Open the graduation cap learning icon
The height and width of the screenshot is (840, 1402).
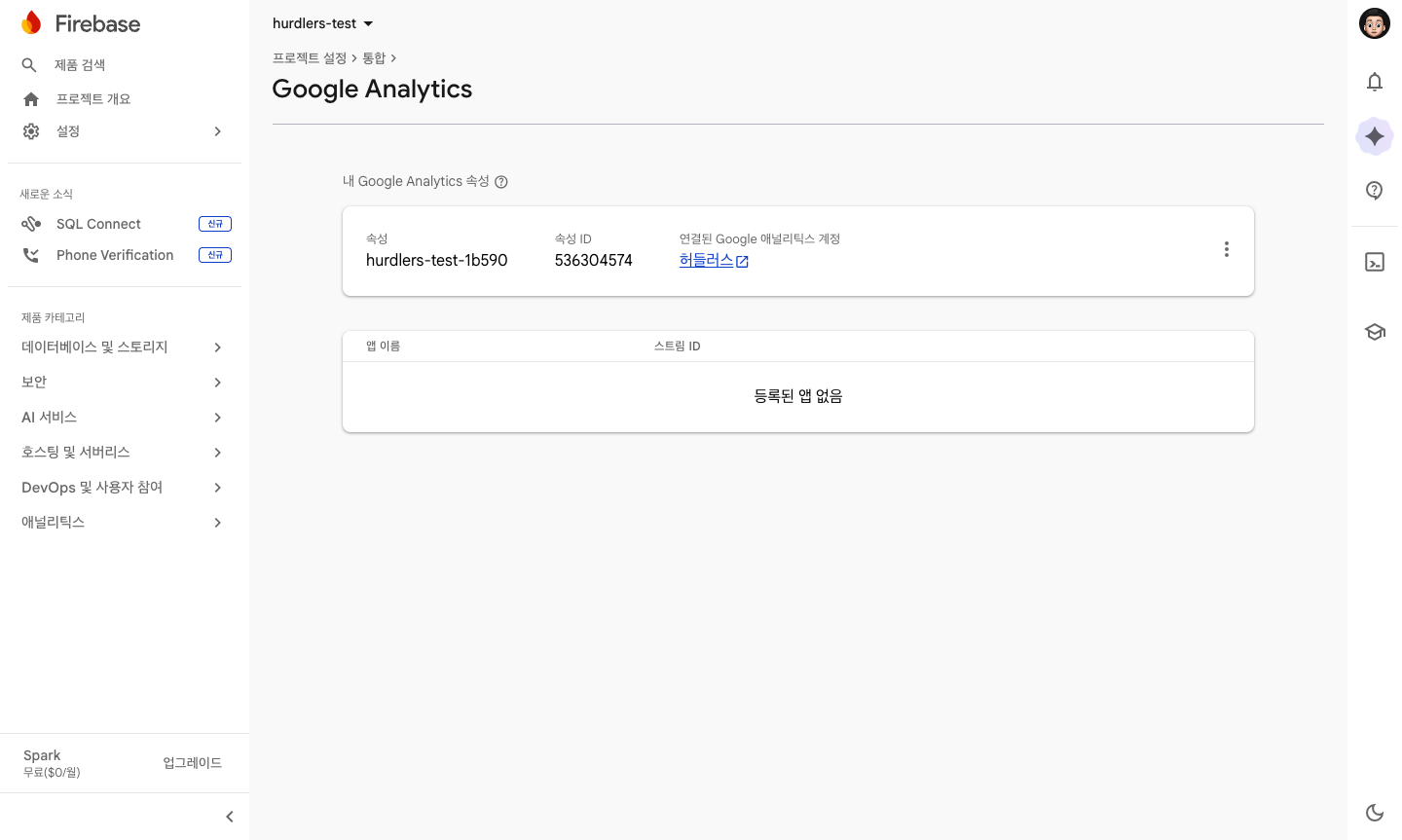pyautogui.click(x=1375, y=332)
